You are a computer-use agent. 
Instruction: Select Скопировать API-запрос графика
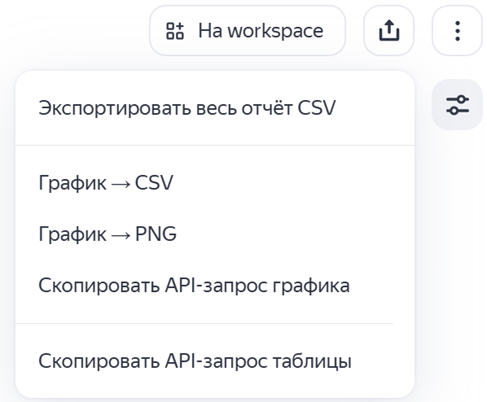(215, 285)
